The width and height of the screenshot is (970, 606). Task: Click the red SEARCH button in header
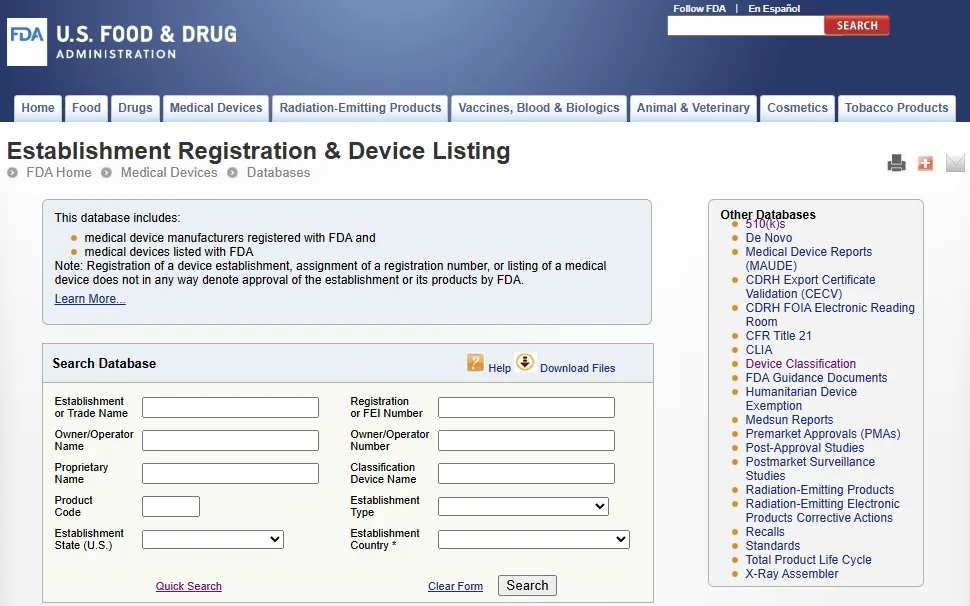856,26
